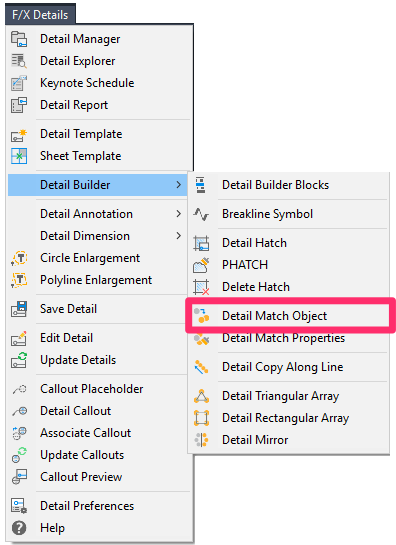Click the Detail Triangular Array icon
This screenshot has height=545, width=396.
(201, 396)
